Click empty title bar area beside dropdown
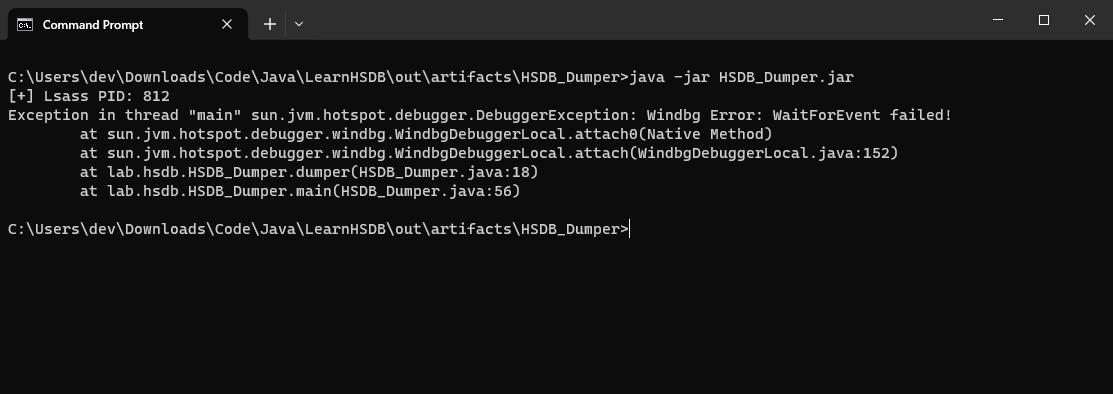The width and height of the screenshot is (1113, 394). 639,20
